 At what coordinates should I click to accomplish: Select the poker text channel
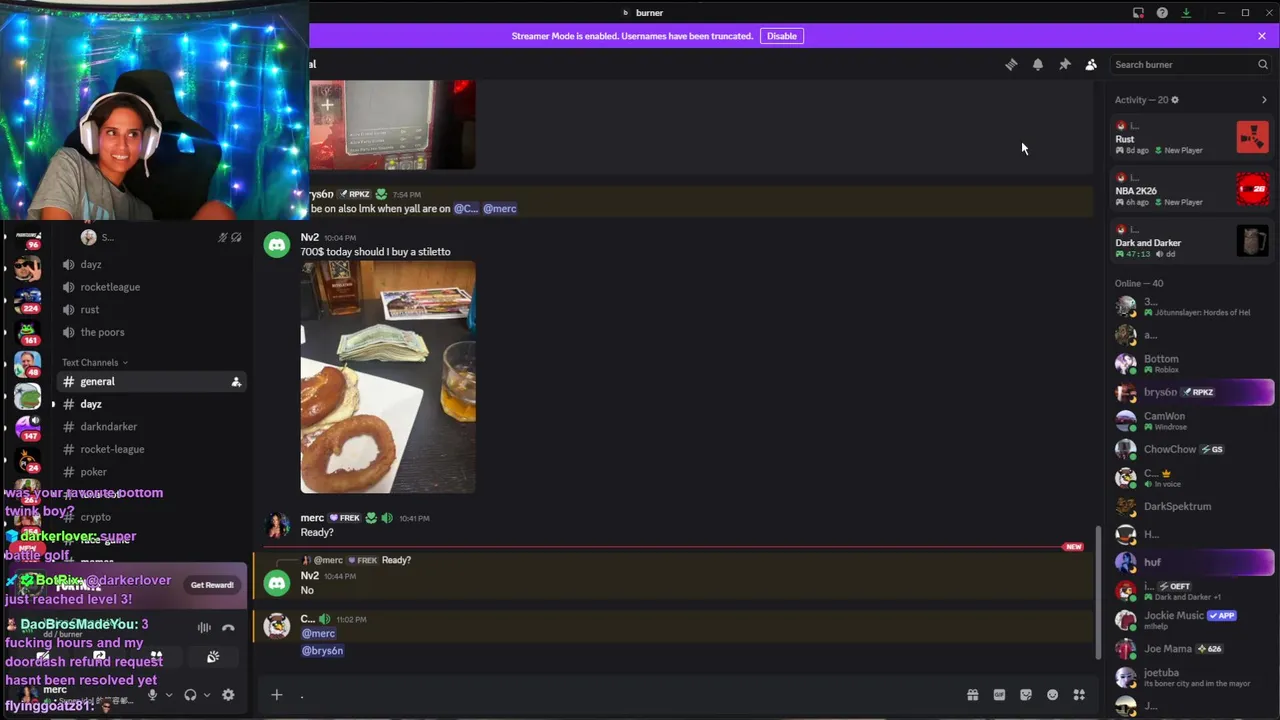(150, 472)
